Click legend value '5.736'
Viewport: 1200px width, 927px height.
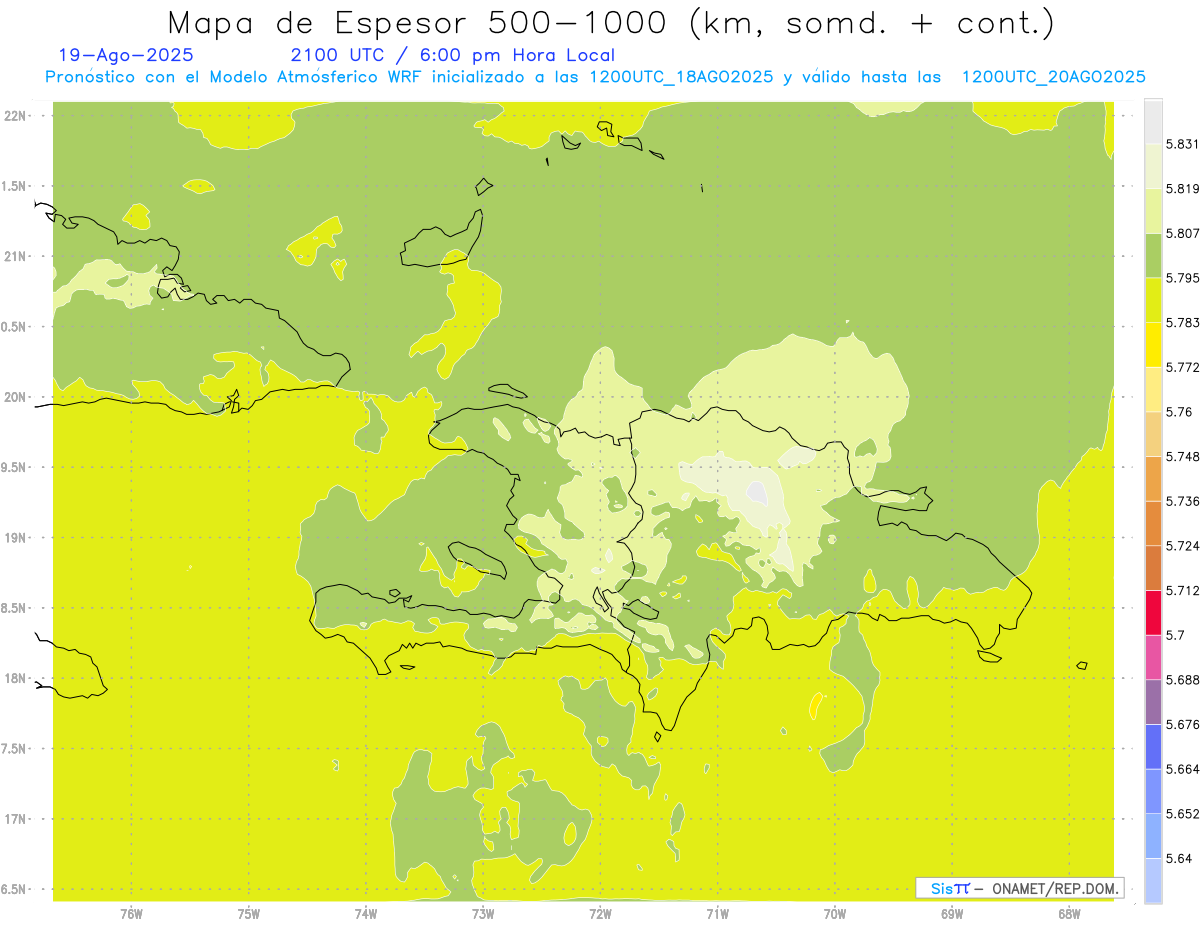1182,501
